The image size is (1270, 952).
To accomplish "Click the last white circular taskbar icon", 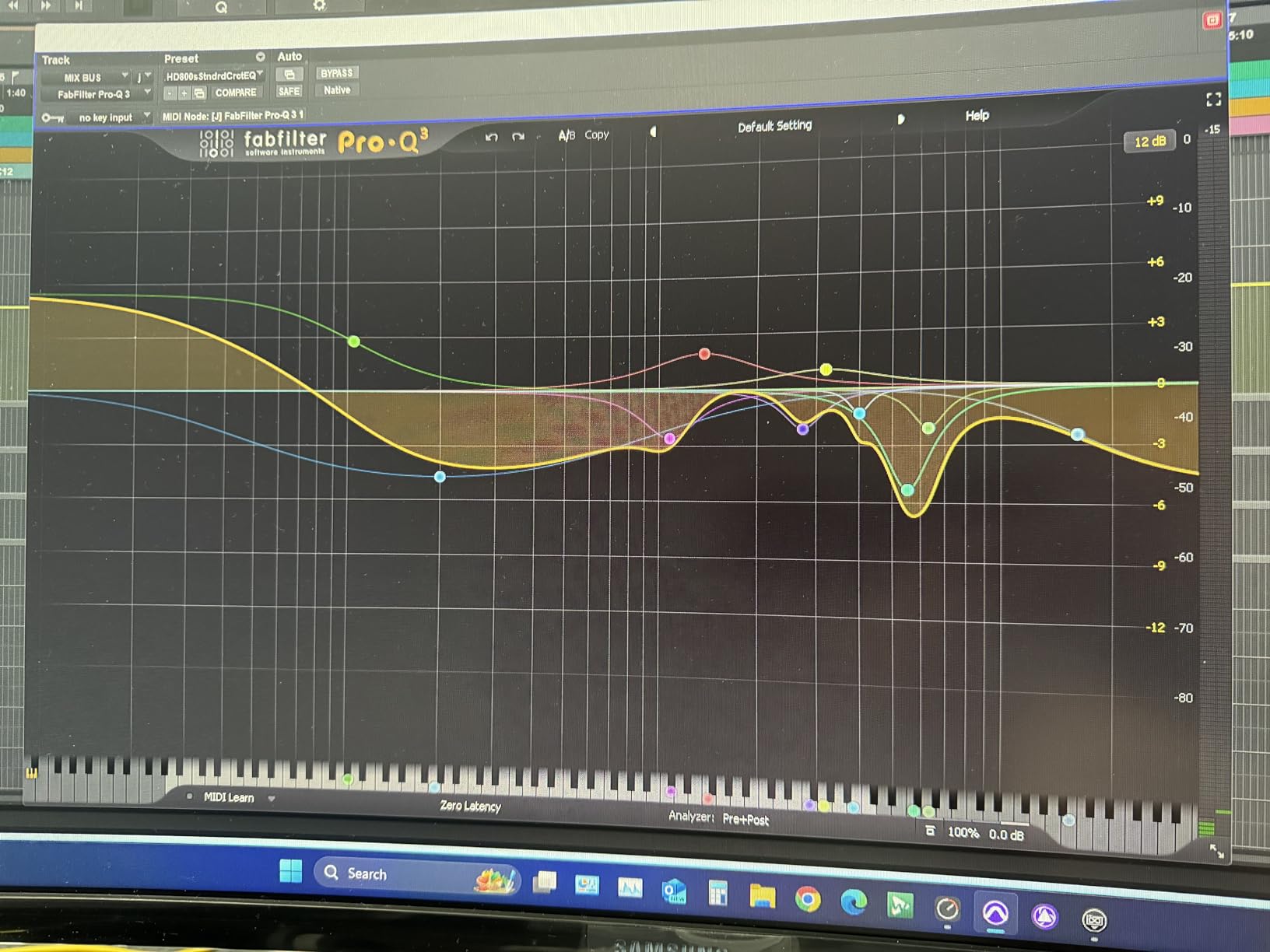I will tap(1094, 920).
